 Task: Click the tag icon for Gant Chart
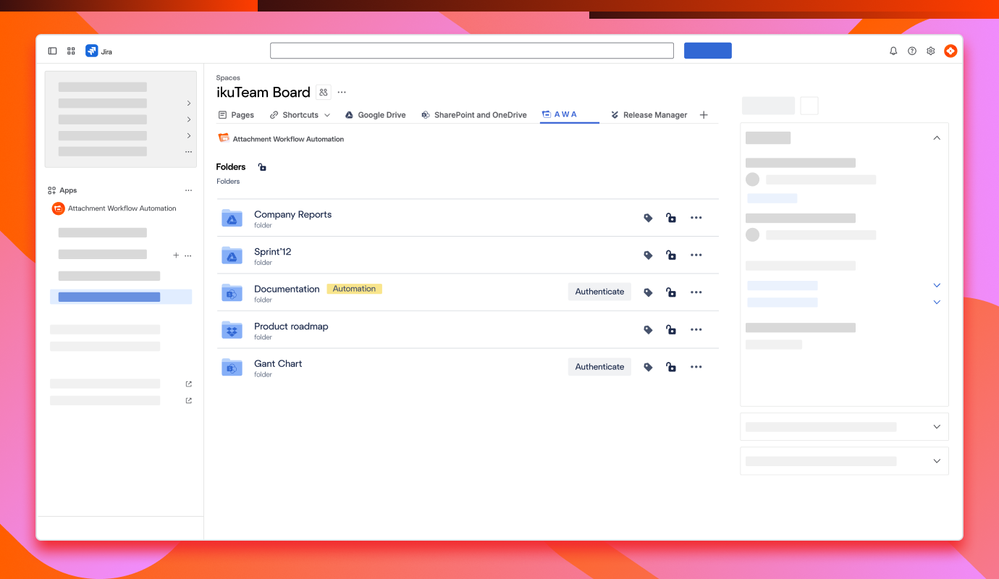tap(648, 367)
